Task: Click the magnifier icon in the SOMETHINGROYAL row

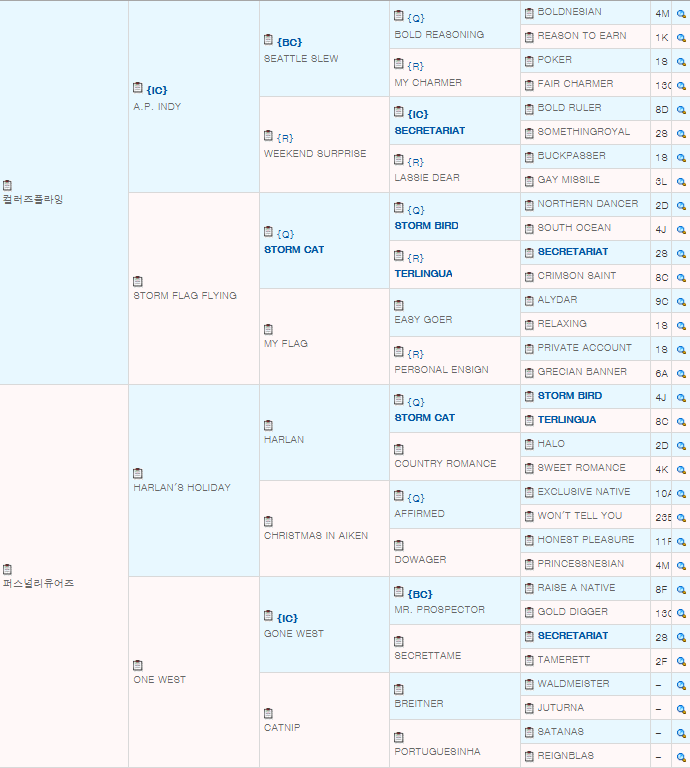Action: pos(681,134)
